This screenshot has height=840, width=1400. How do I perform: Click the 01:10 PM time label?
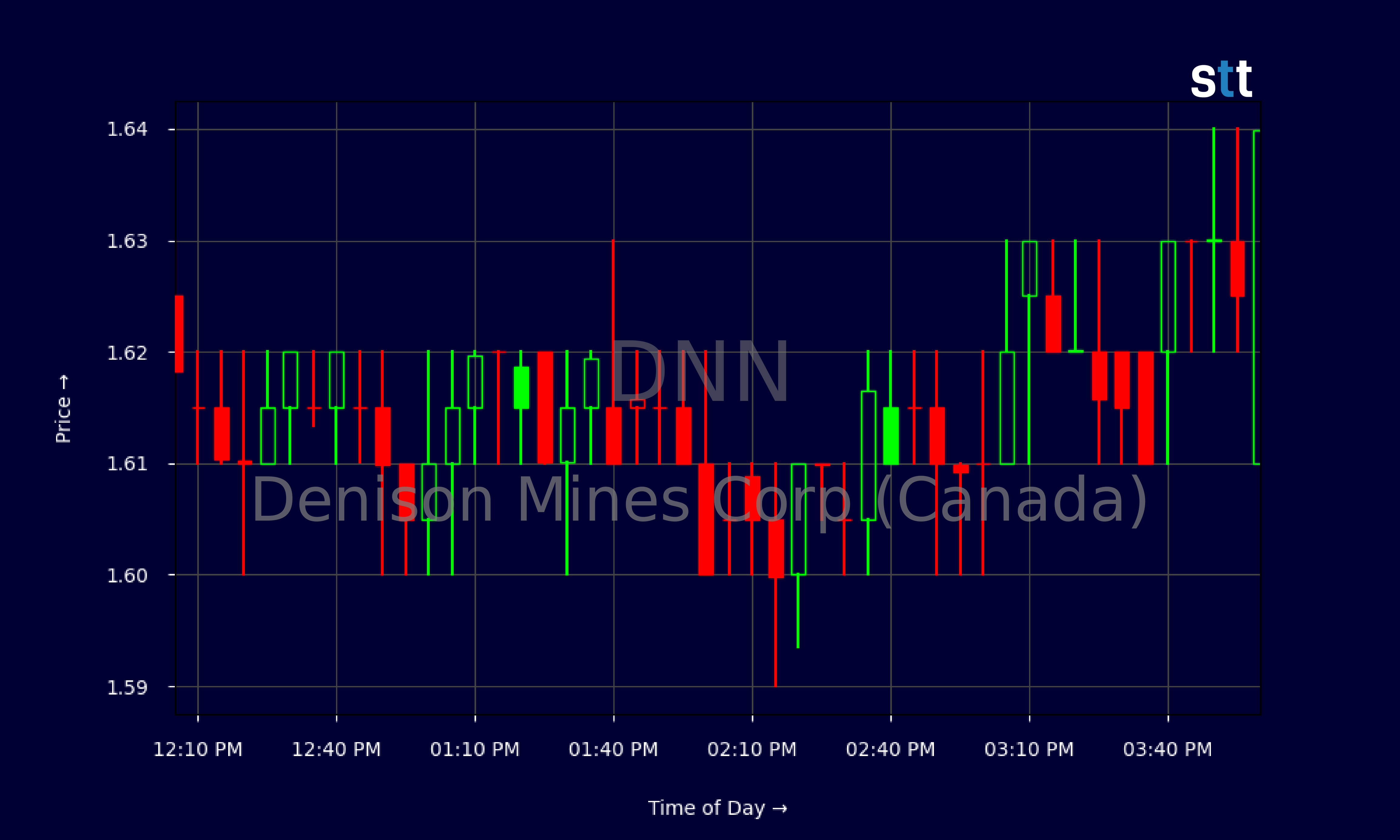coord(475,749)
